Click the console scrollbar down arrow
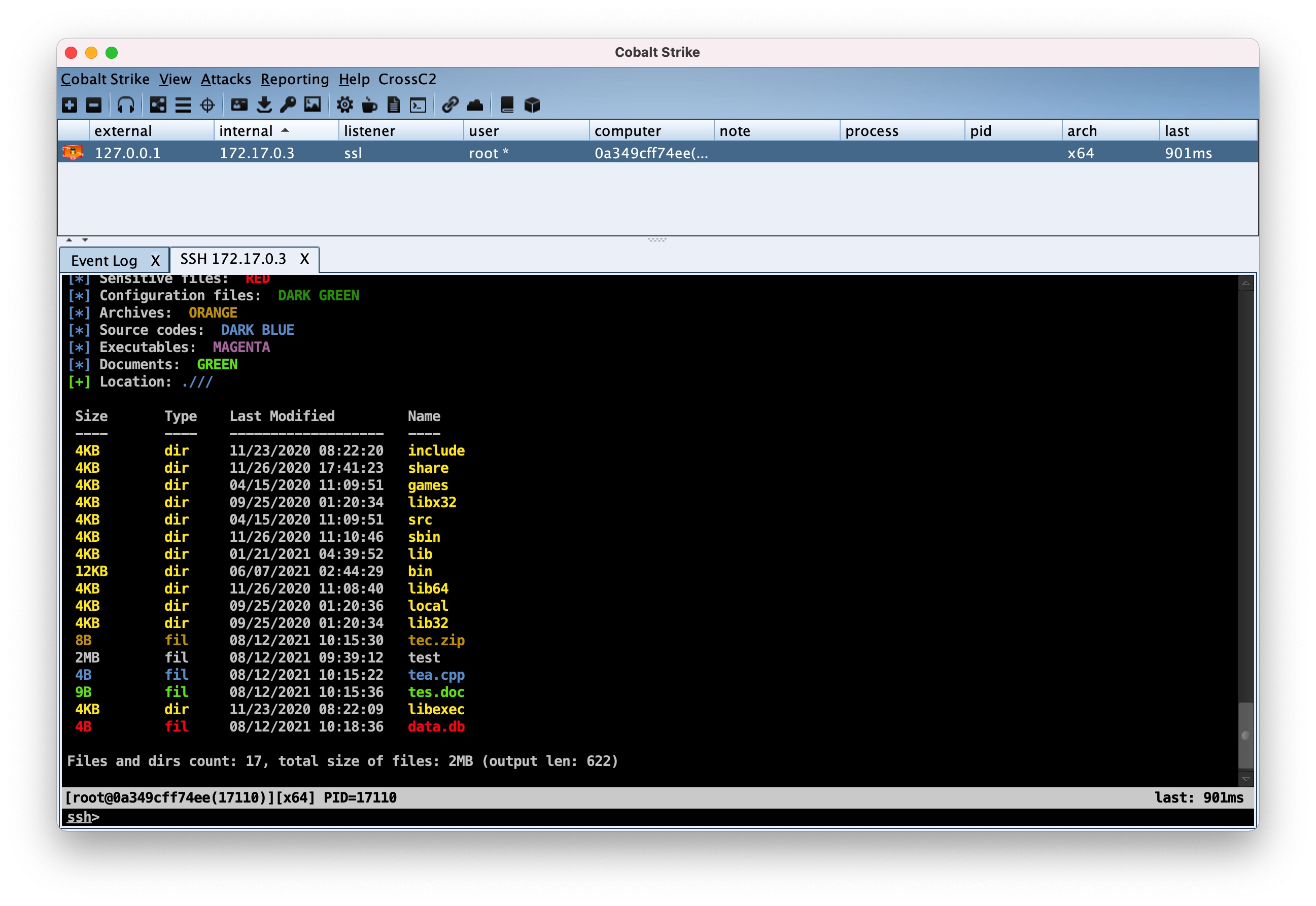The image size is (1316, 906). point(1245,779)
